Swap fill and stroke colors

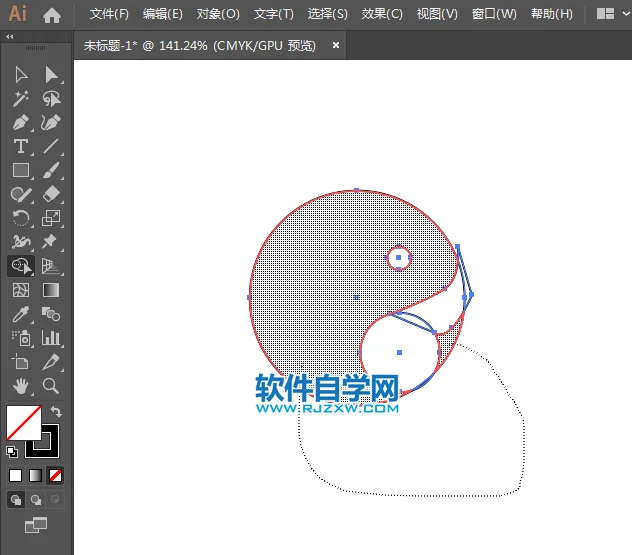tap(56, 412)
